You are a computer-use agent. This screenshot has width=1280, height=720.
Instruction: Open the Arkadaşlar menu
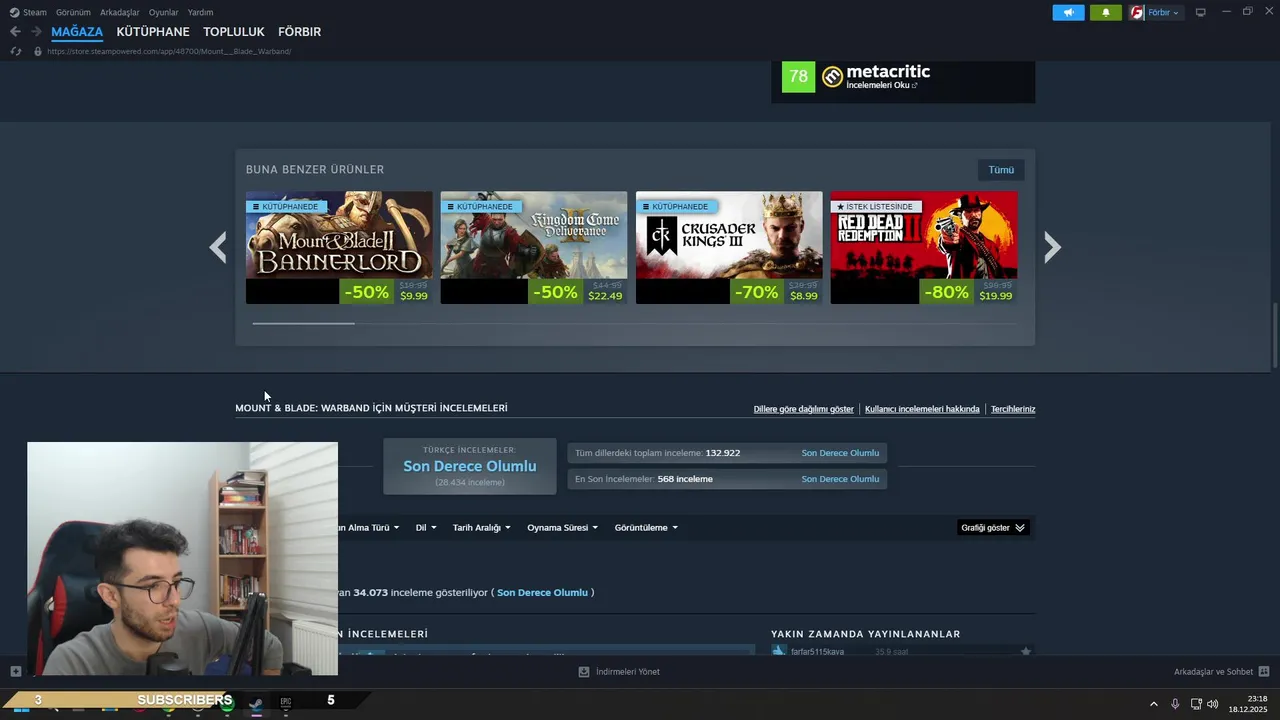tap(120, 12)
